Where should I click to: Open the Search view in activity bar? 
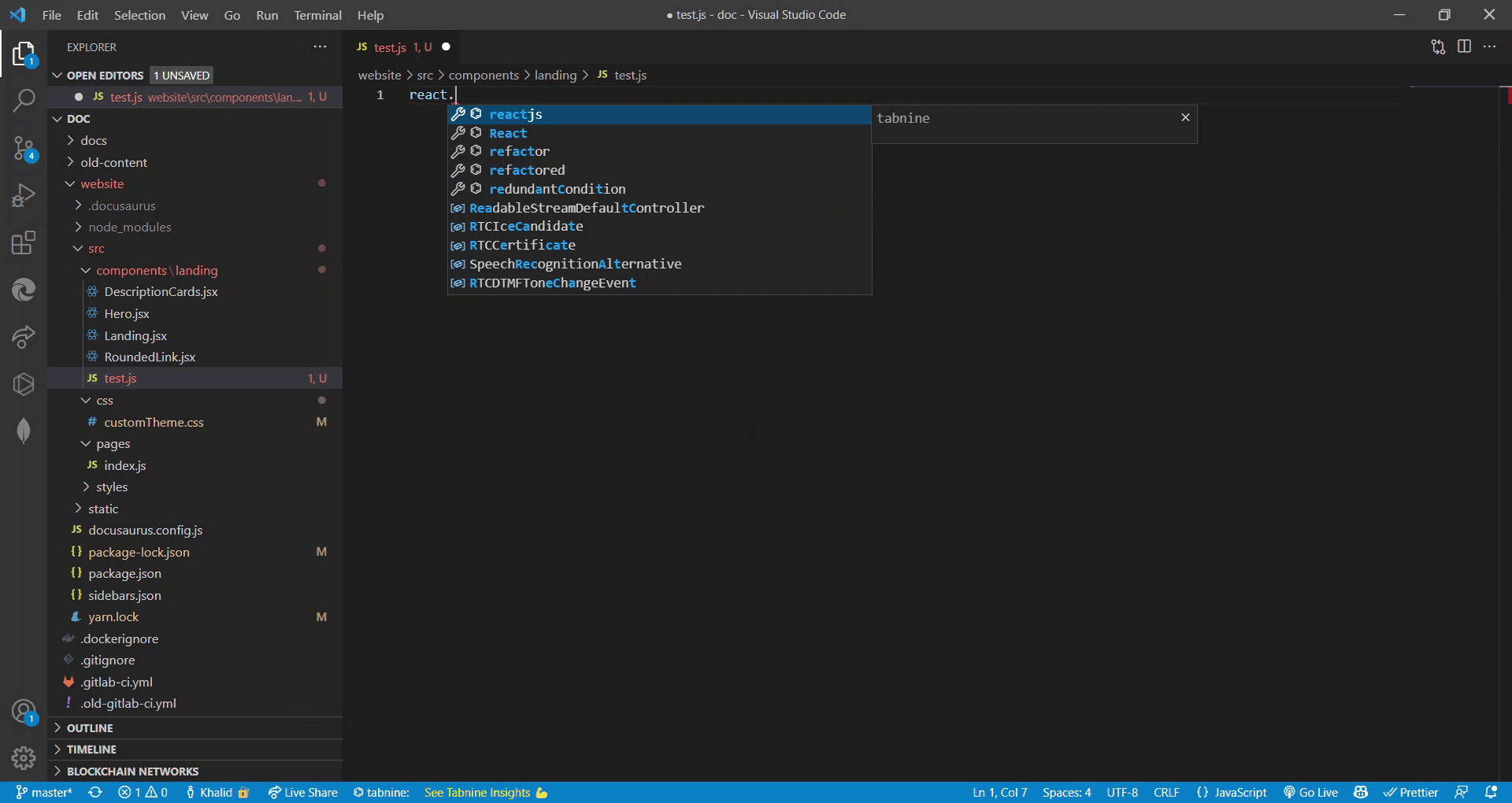click(x=24, y=100)
